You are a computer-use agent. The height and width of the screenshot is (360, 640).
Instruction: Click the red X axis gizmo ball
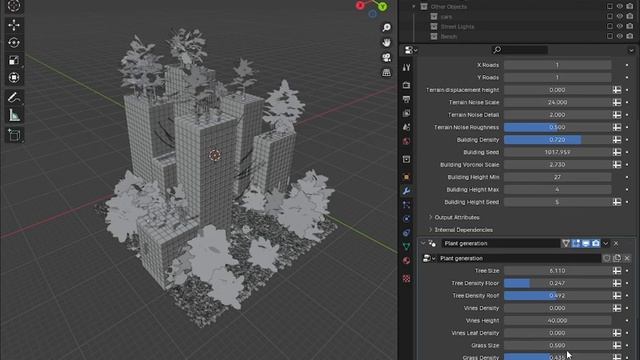pos(360,5)
